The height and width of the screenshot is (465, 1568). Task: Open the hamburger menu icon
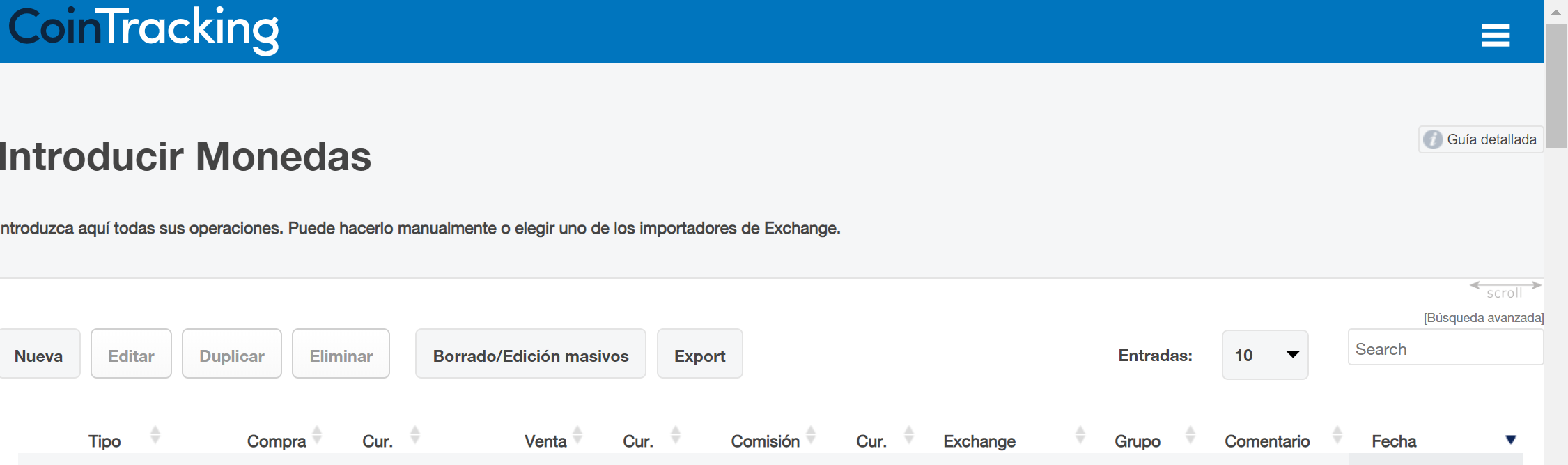coord(1495,35)
